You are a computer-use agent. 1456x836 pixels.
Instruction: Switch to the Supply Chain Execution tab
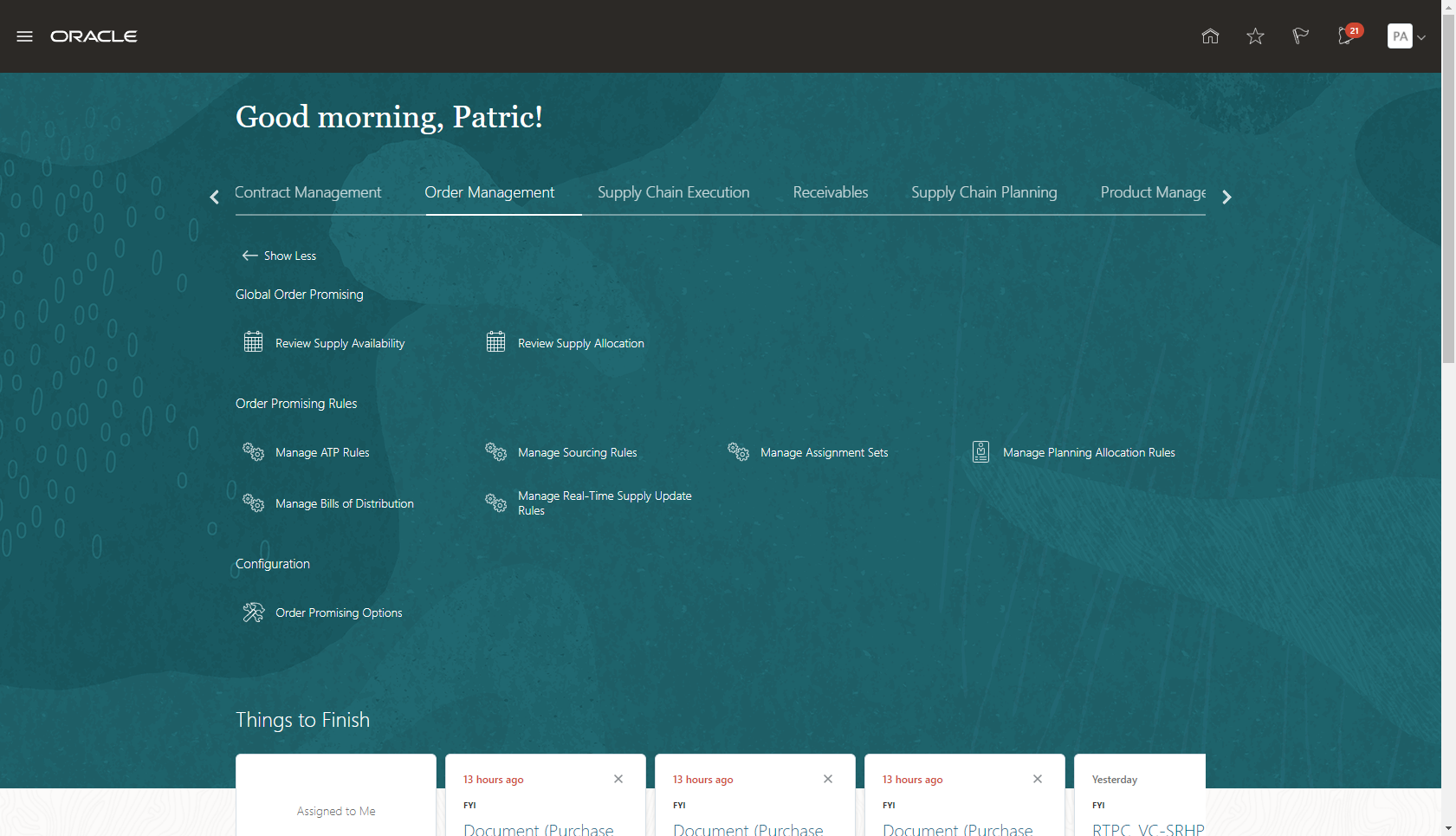[x=674, y=192]
